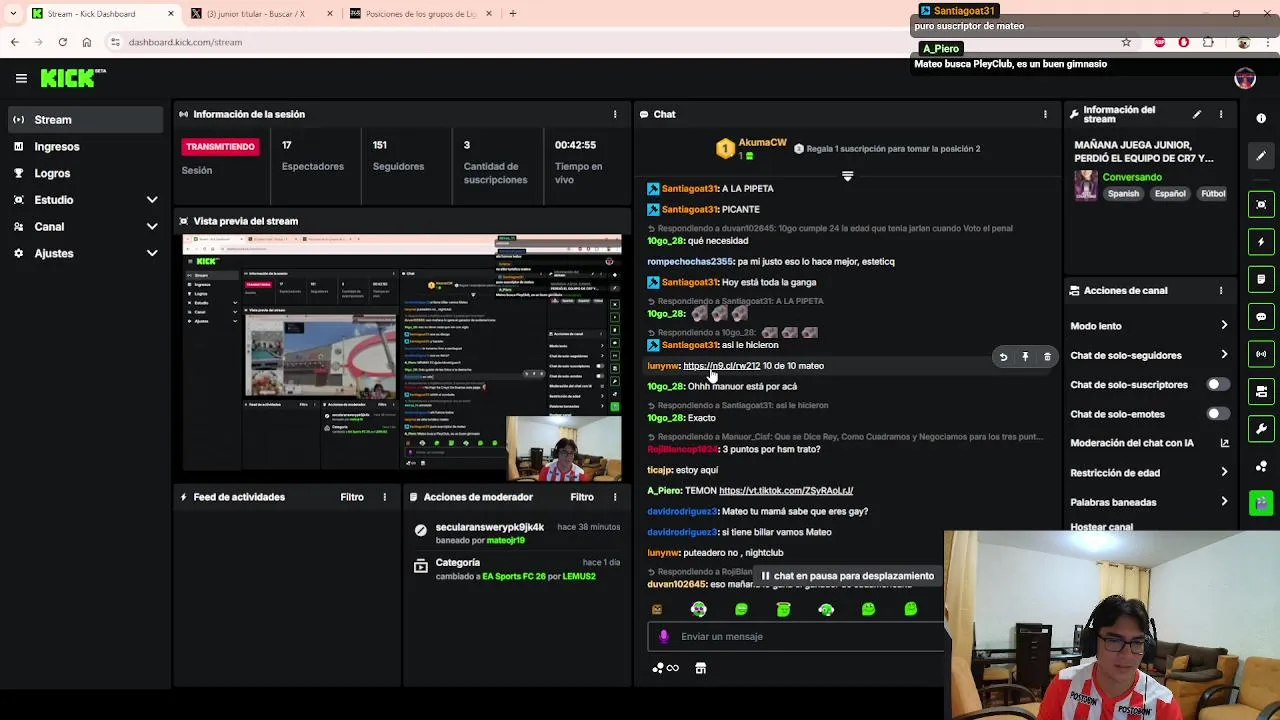Open the user avatar menu top right
The image size is (1280, 720).
(1245, 79)
